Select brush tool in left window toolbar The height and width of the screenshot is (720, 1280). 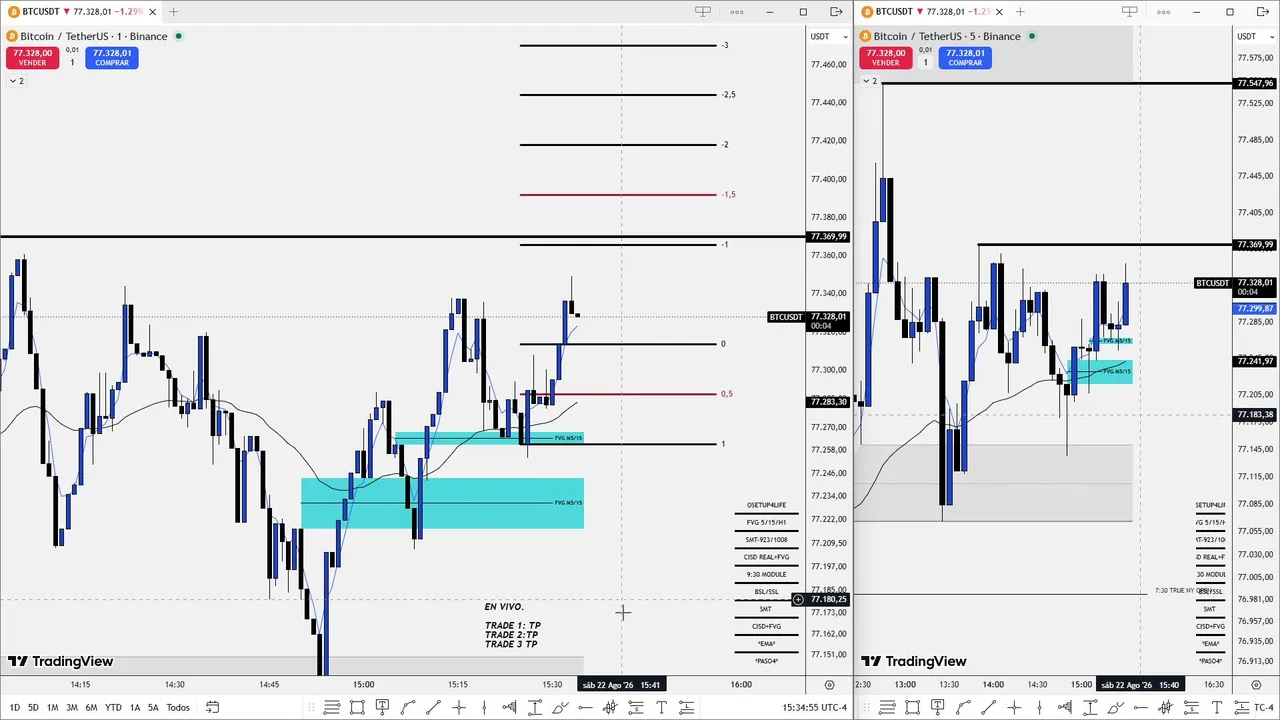(x=560, y=708)
